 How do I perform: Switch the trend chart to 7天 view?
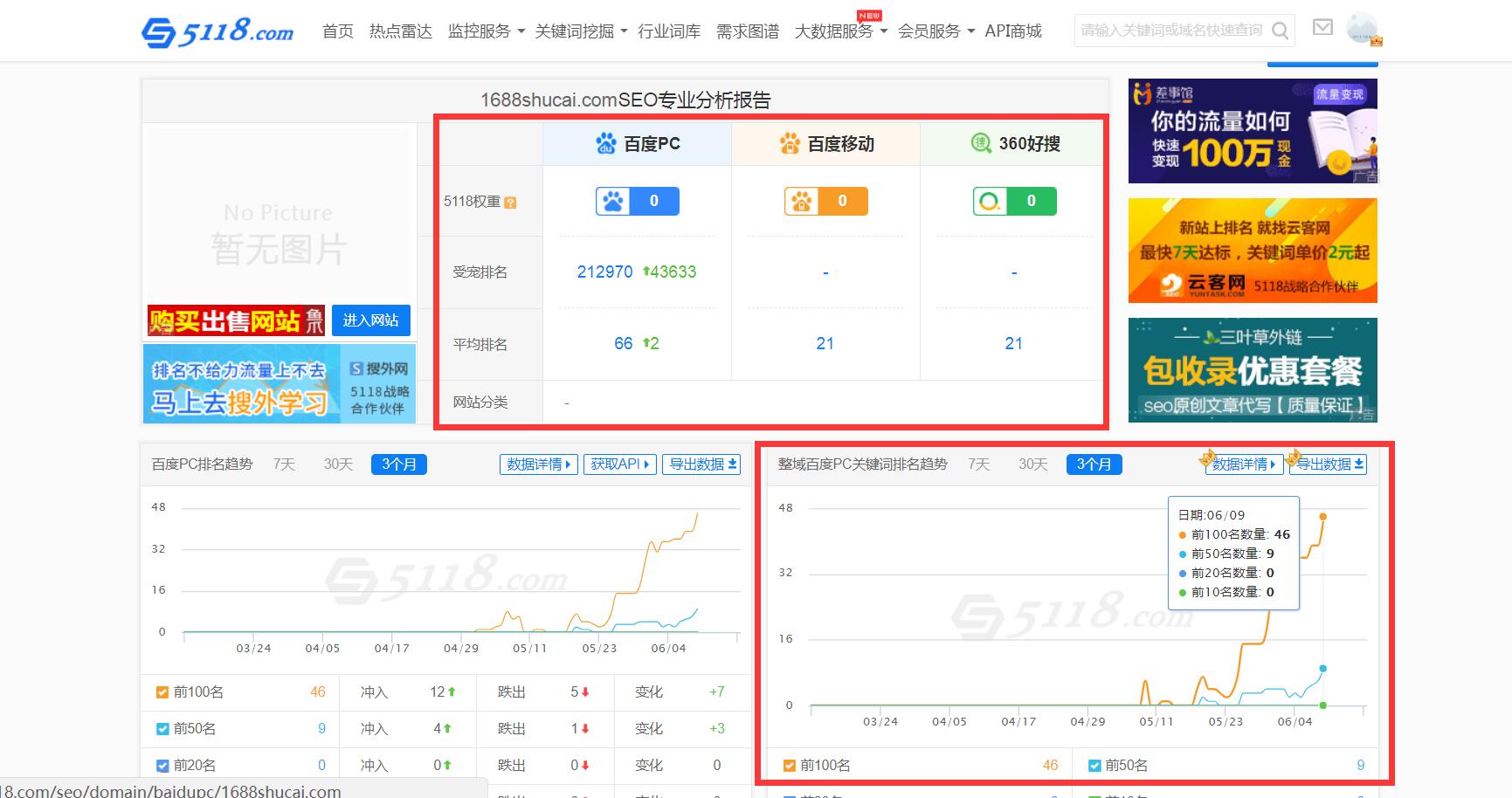tap(282, 464)
